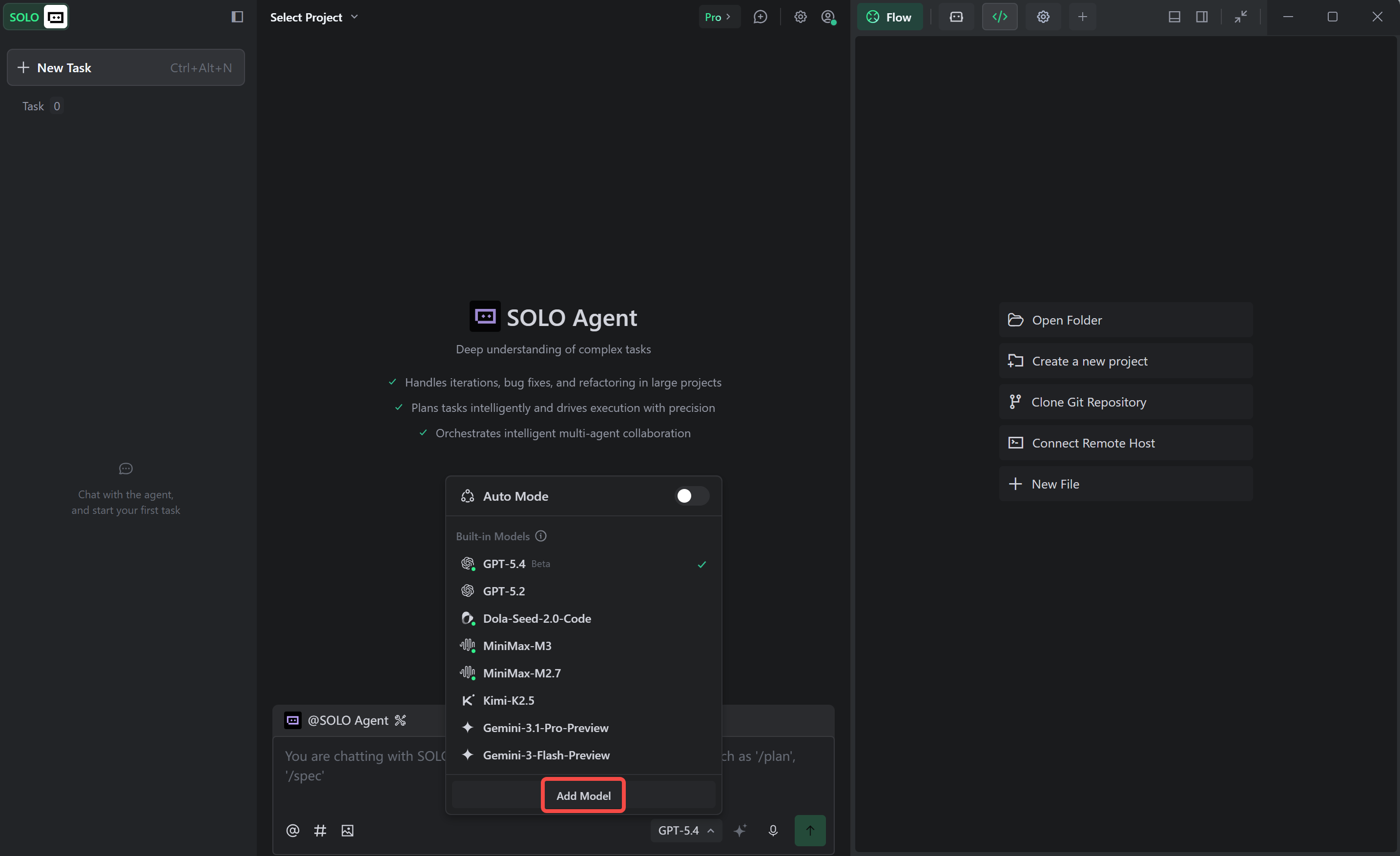
Task: Click the @ mention icon
Action: [x=292, y=830]
